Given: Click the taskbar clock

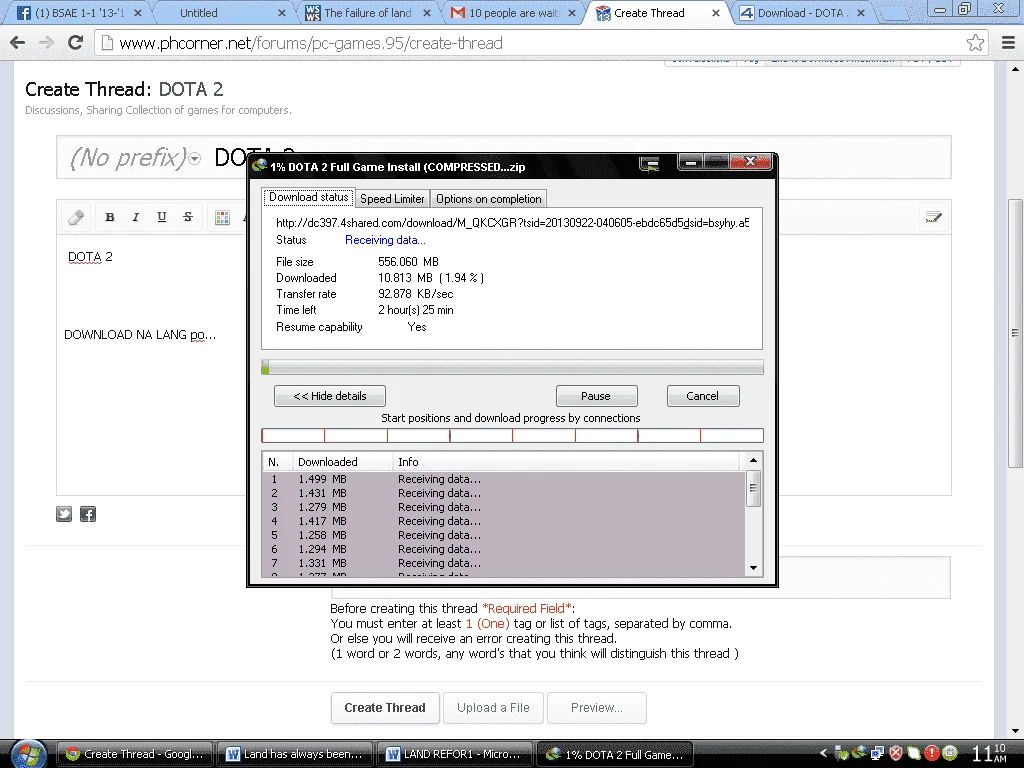Looking at the screenshot, I should [989, 754].
